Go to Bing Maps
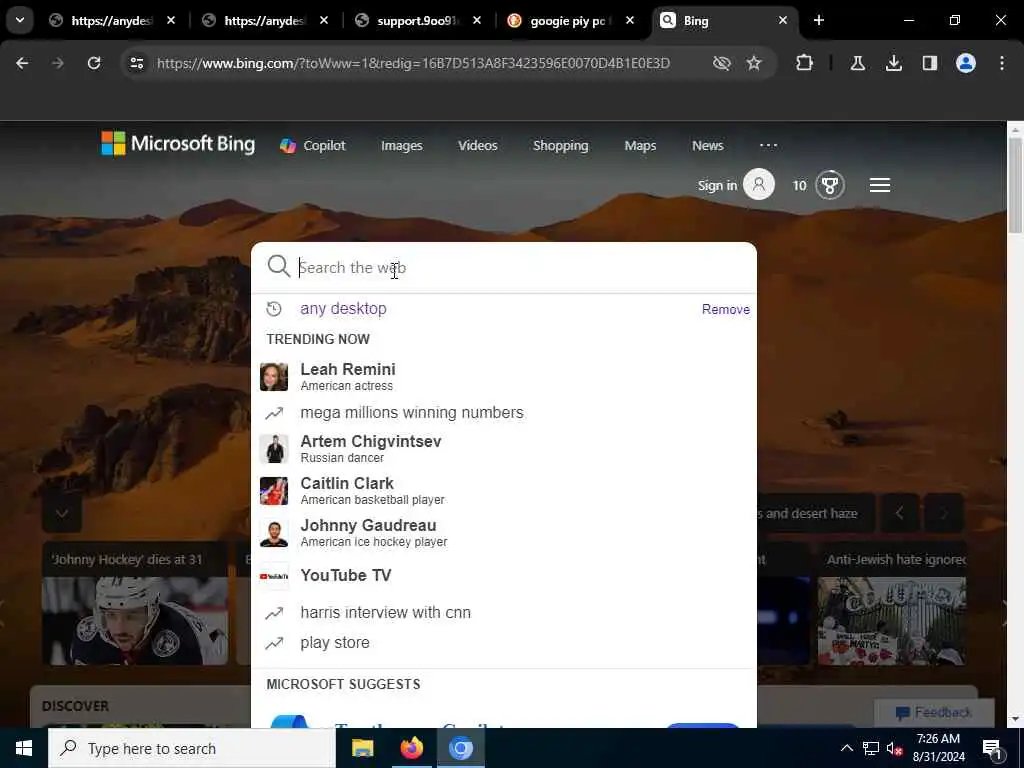The height and width of the screenshot is (768, 1024). [640, 146]
